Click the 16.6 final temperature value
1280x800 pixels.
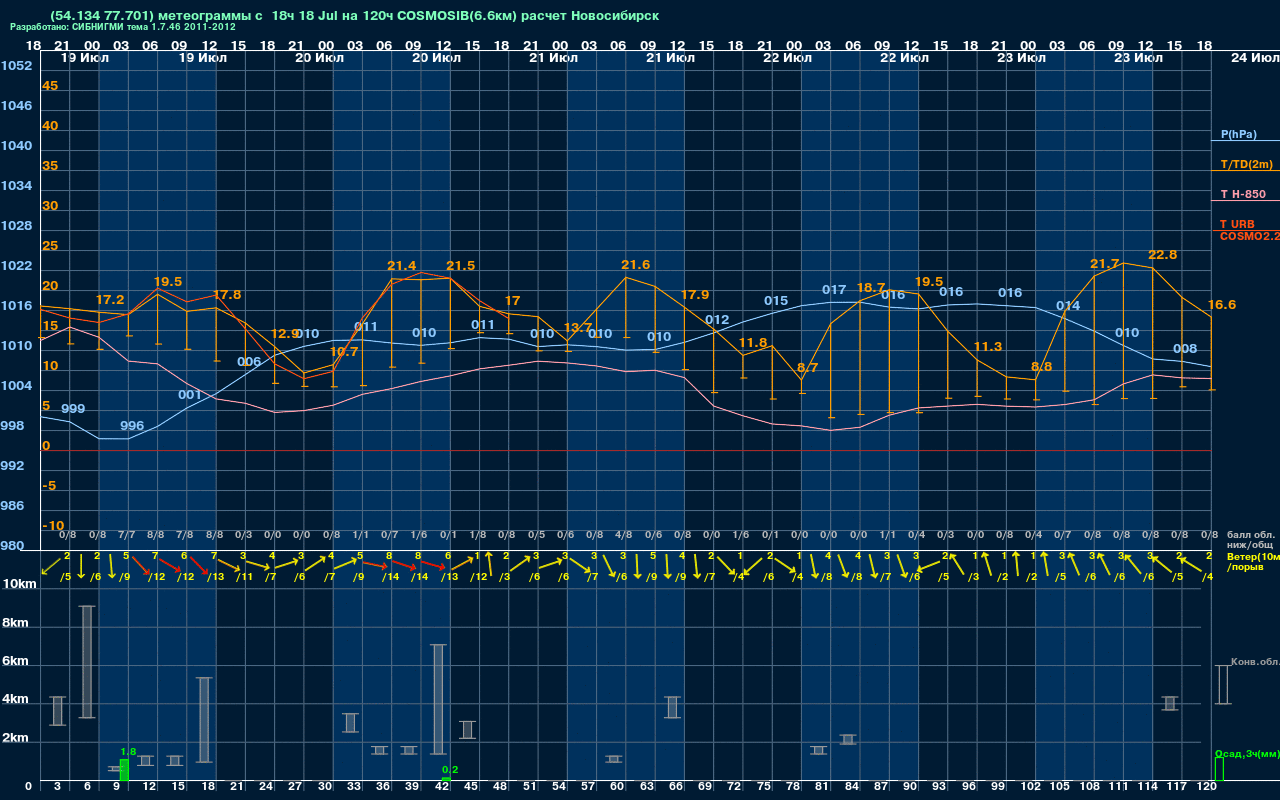click(x=1222, y=305)
